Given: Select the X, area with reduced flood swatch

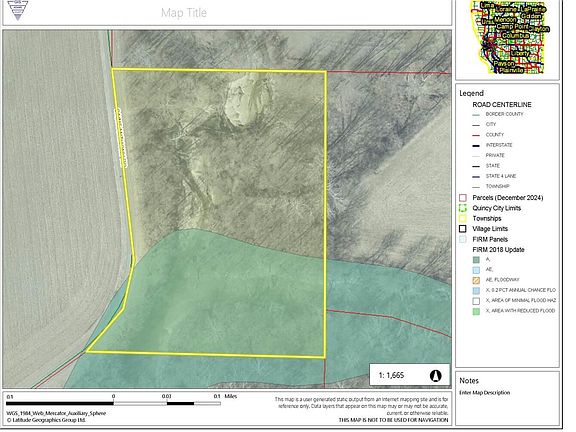Looking at the screenshot, I should pyautogui.click(x=476, y=311).
